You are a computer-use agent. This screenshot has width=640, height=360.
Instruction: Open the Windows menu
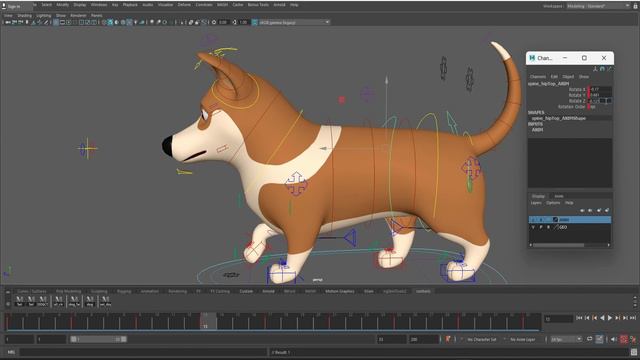click(x=99, y=5)
